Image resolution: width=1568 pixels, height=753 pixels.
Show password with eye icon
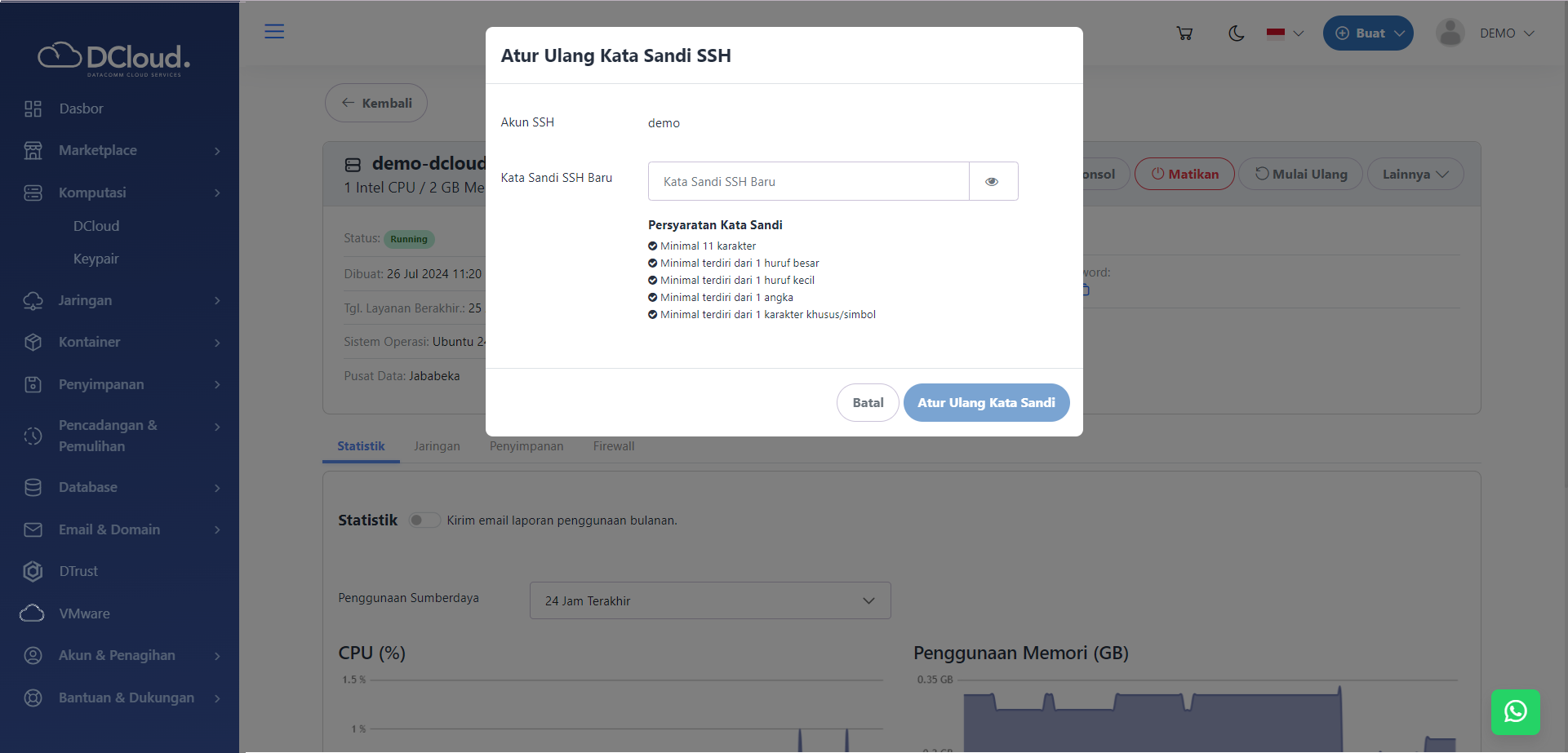992,181
